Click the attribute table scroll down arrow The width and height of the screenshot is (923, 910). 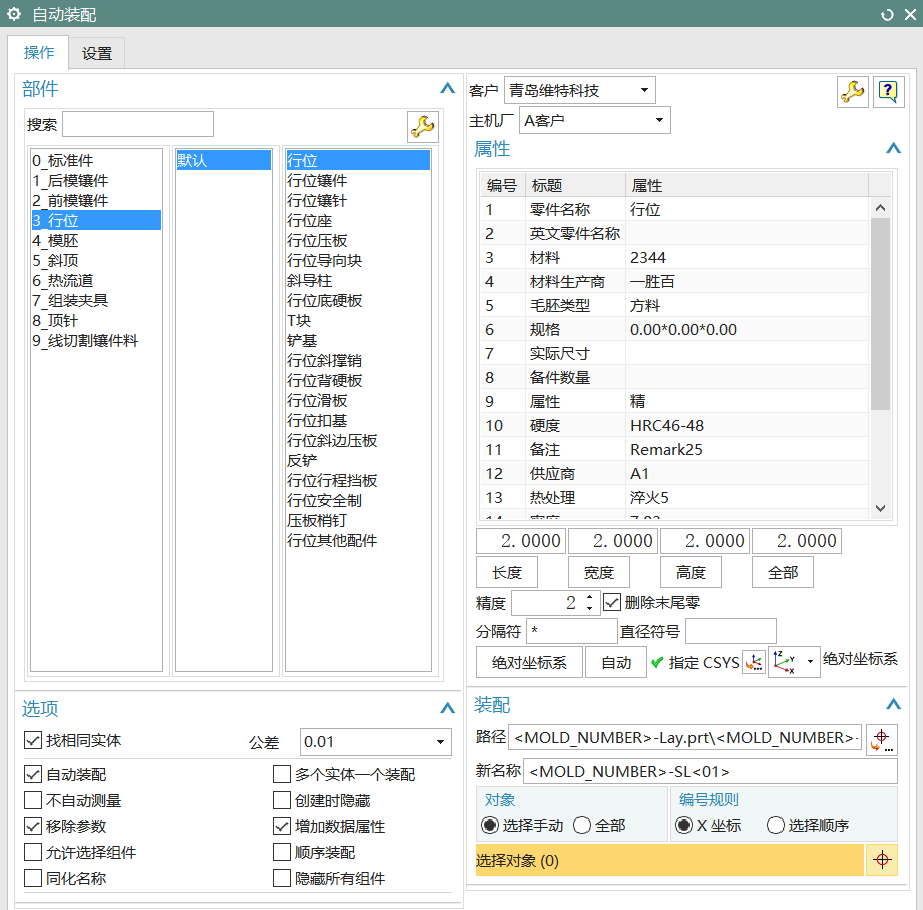coord(880,508)
